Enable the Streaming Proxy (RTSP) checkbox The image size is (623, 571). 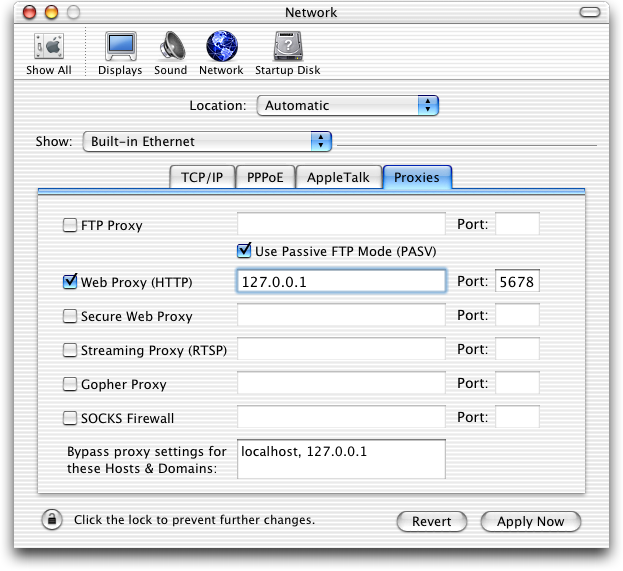[x=70, y=350]
